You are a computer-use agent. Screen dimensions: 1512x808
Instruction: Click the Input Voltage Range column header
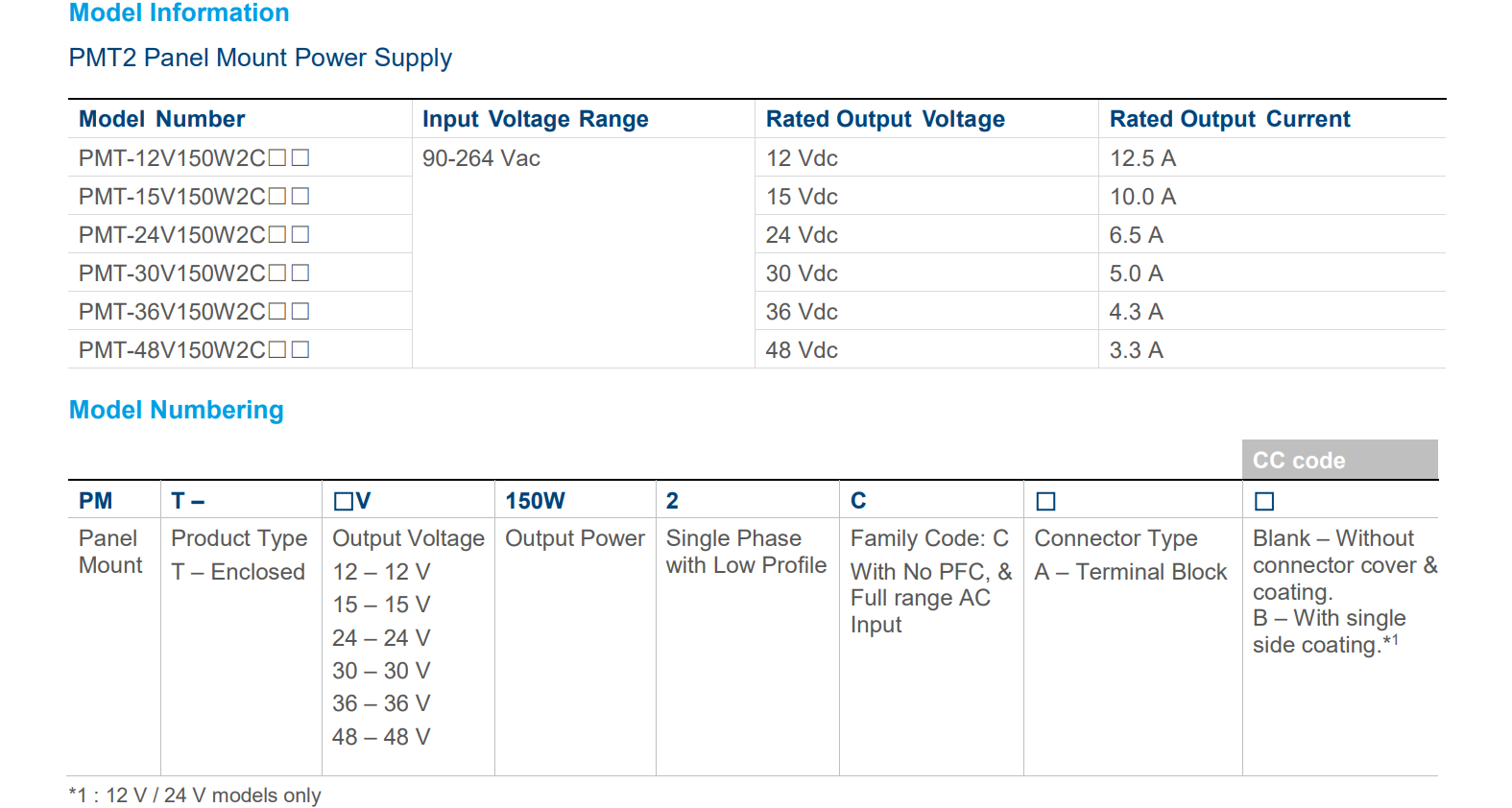click(x=535, y=119)
